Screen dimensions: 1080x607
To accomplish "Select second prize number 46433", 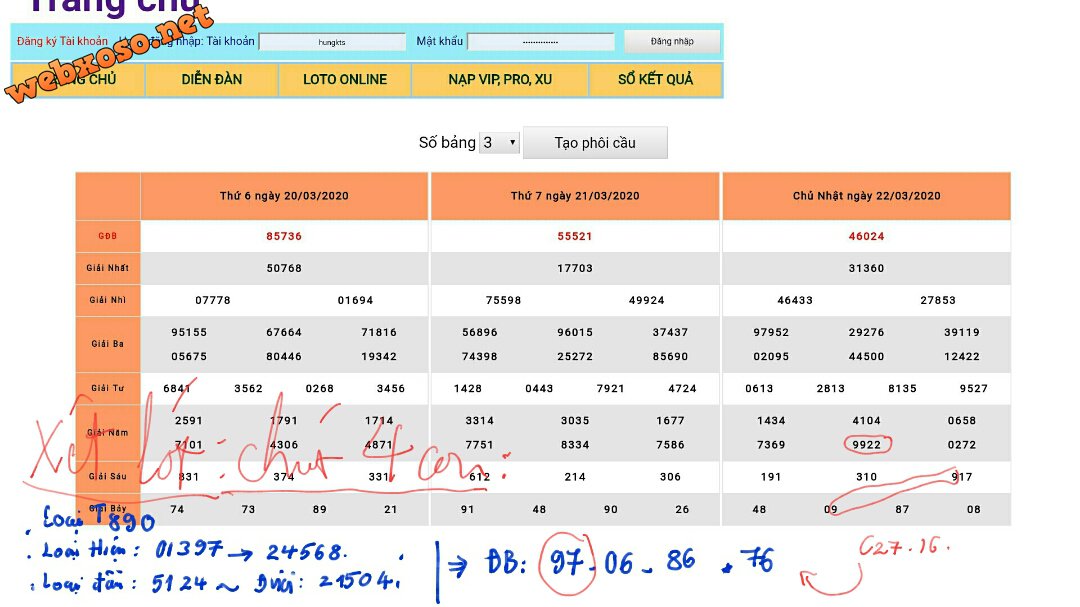I will (795, 300).
